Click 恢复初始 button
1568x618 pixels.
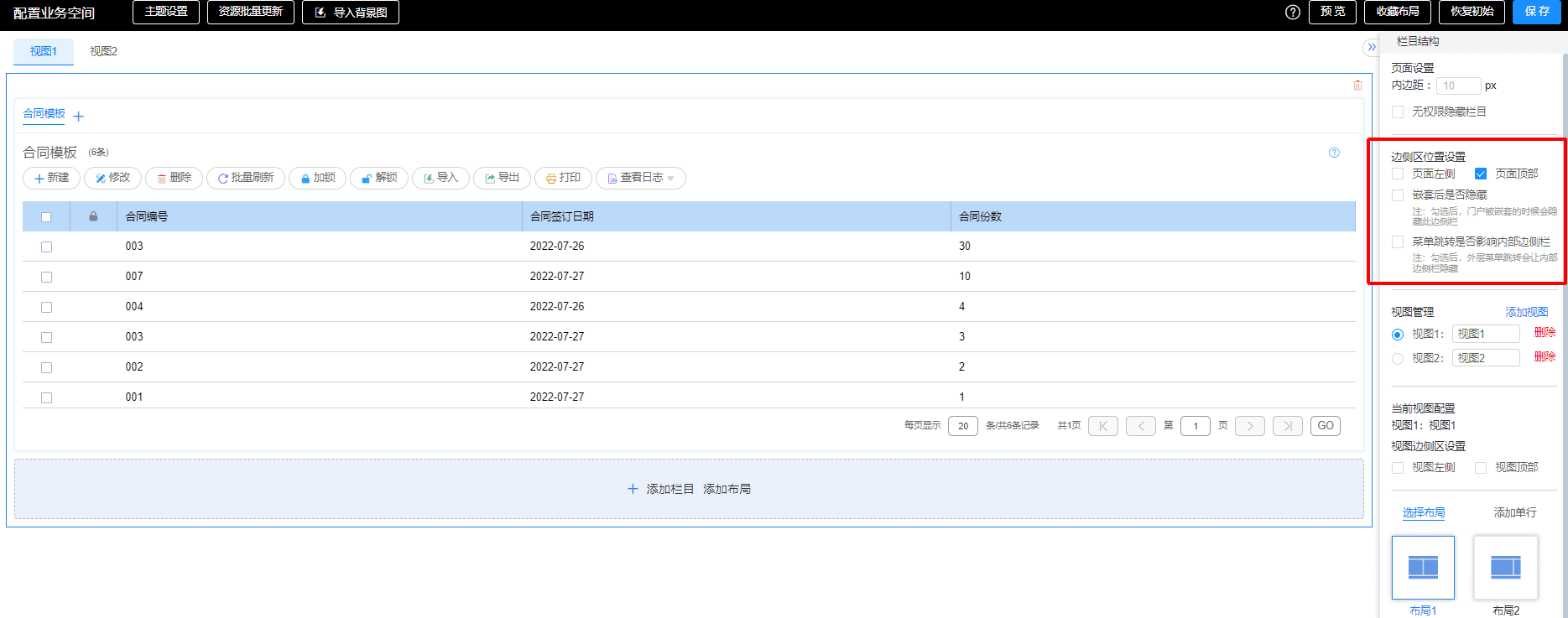(x=1472, y=12)
